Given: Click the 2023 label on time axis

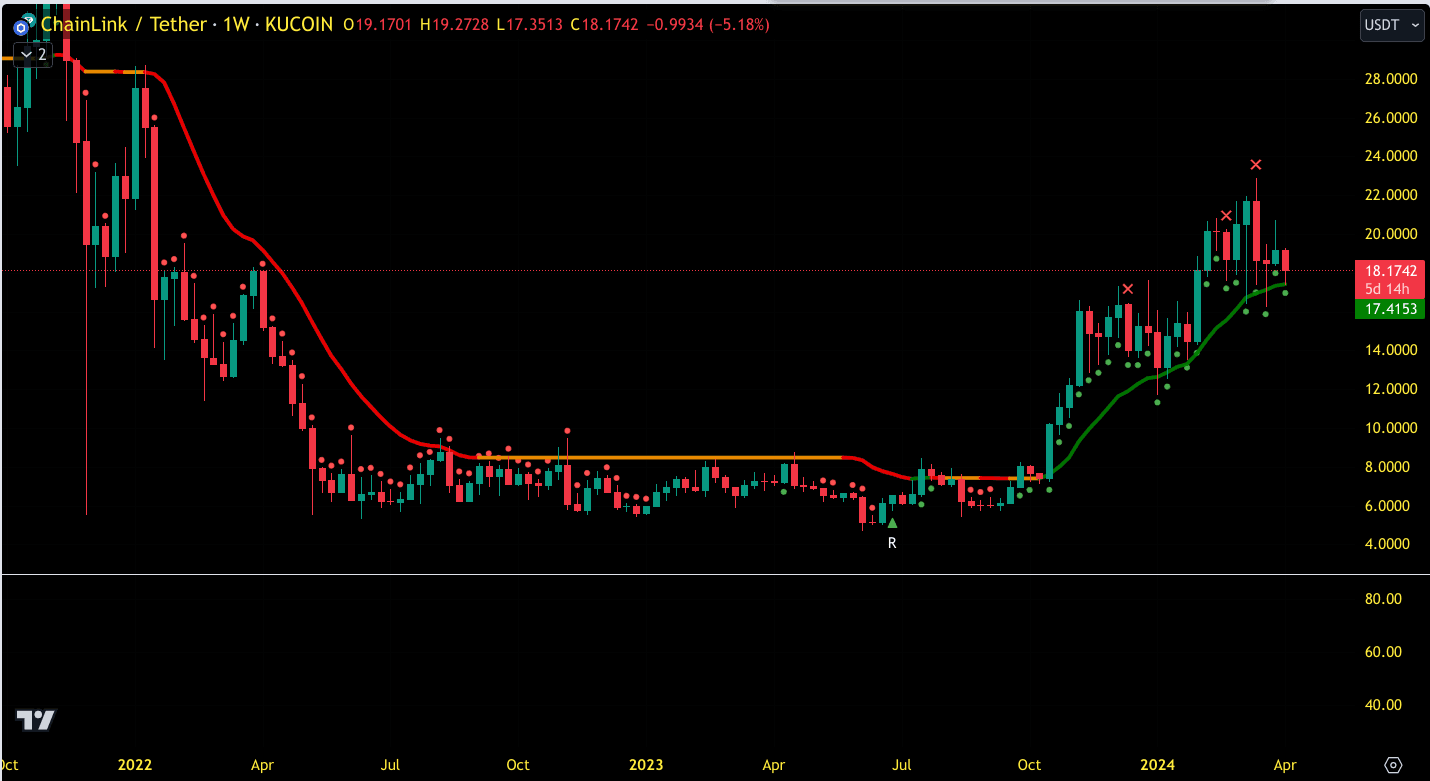Looking at the screenshot, I should [646, 765].
